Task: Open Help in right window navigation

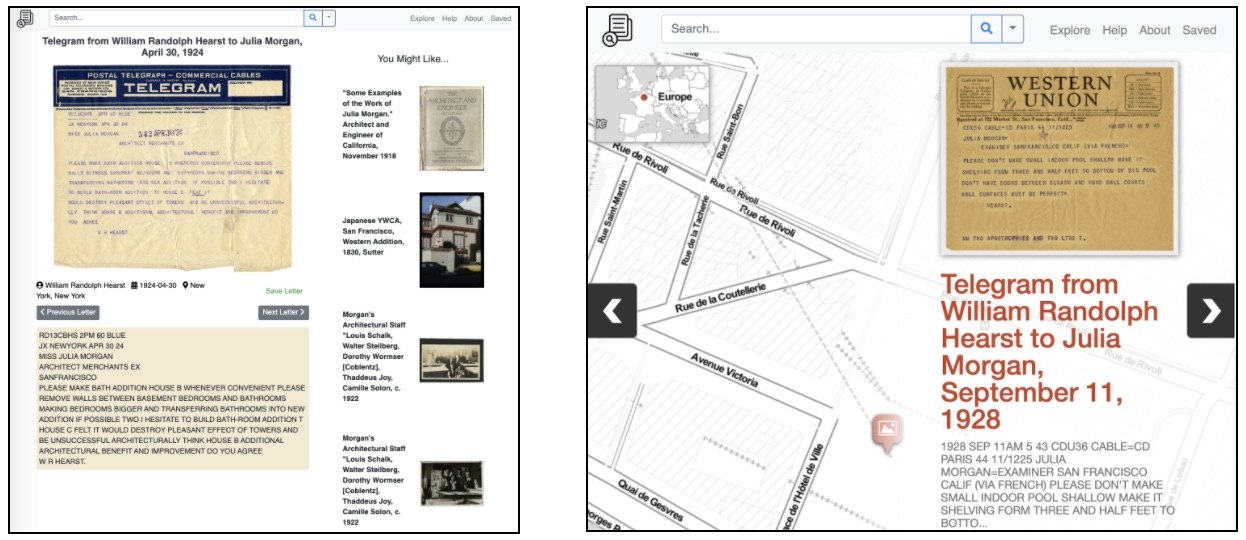Action: point(1115,30)
